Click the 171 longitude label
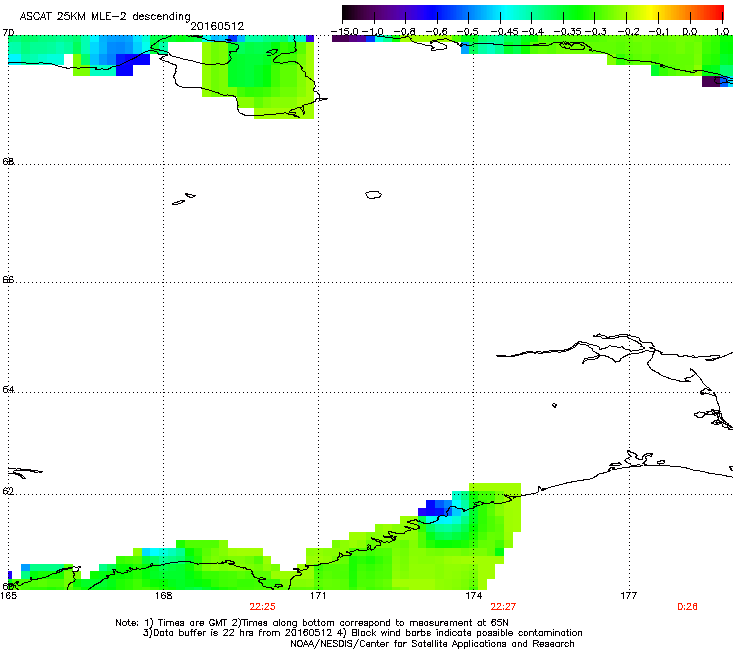 coord(318,596)
